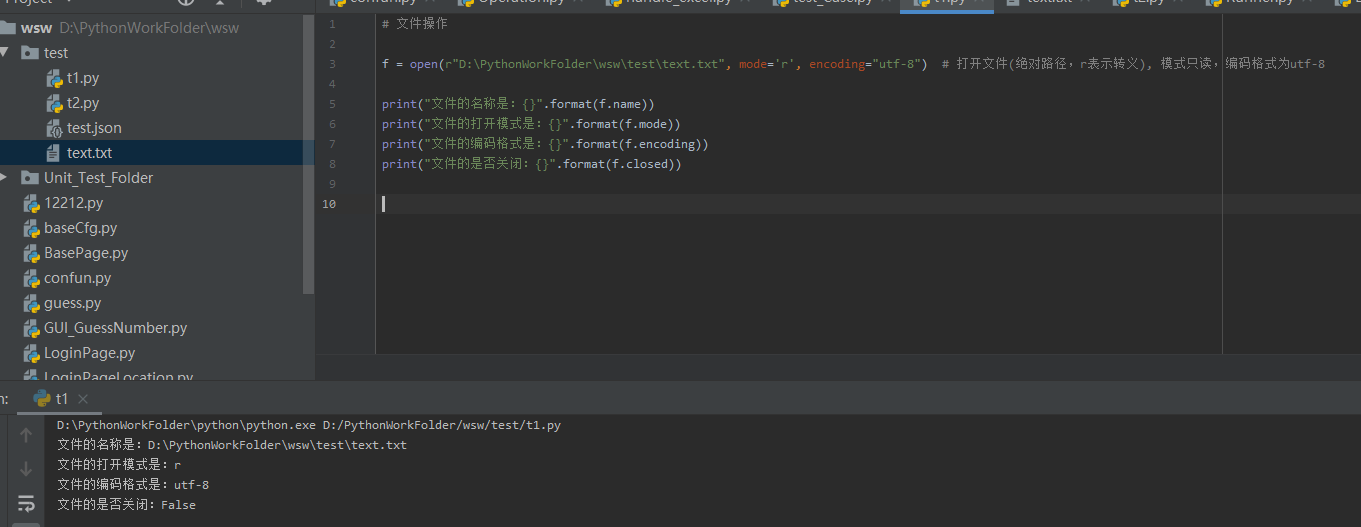Click gutter line number 3
Image resolution: width=1361 pixels, height=527 pixels.
332,64
